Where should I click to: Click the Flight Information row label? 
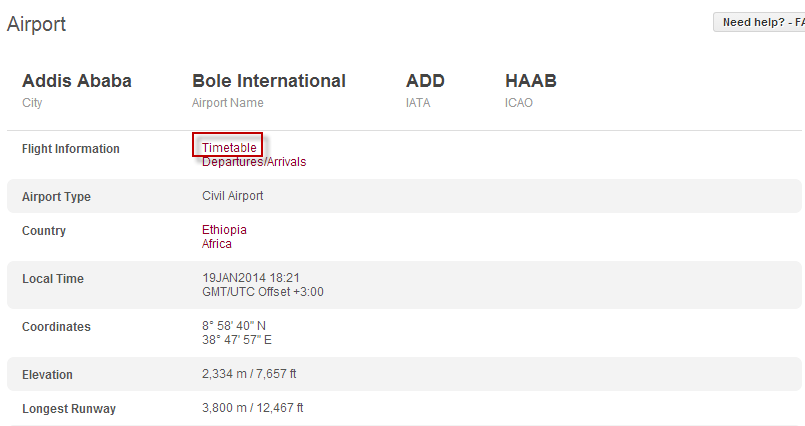(x=71, y=149)
